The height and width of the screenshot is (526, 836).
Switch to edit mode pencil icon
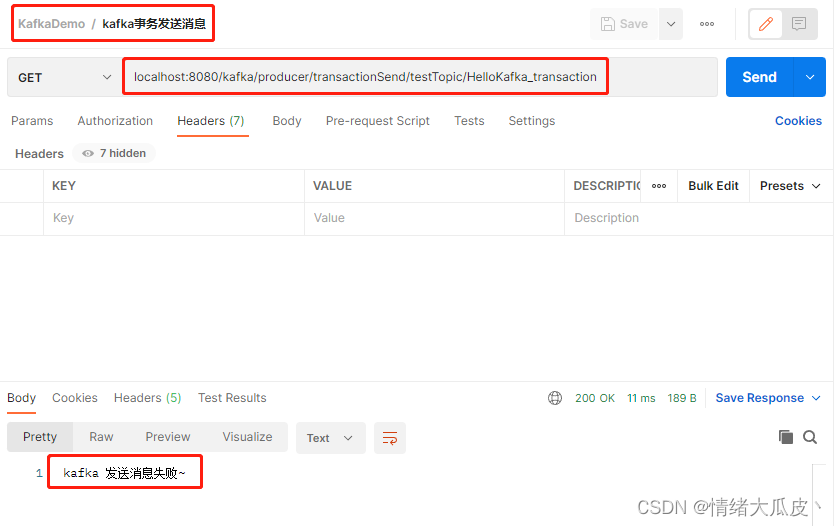click(x=766, y=24)
